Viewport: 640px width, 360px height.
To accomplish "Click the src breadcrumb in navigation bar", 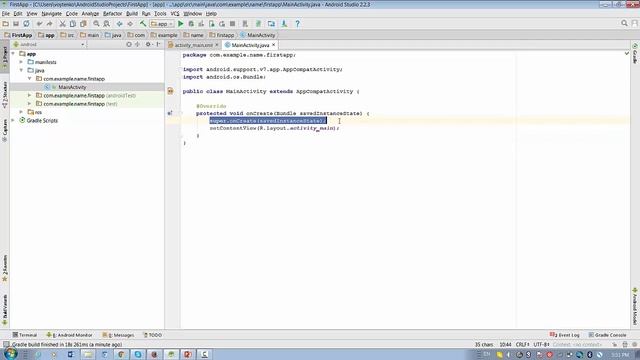I will coord(67,35).
